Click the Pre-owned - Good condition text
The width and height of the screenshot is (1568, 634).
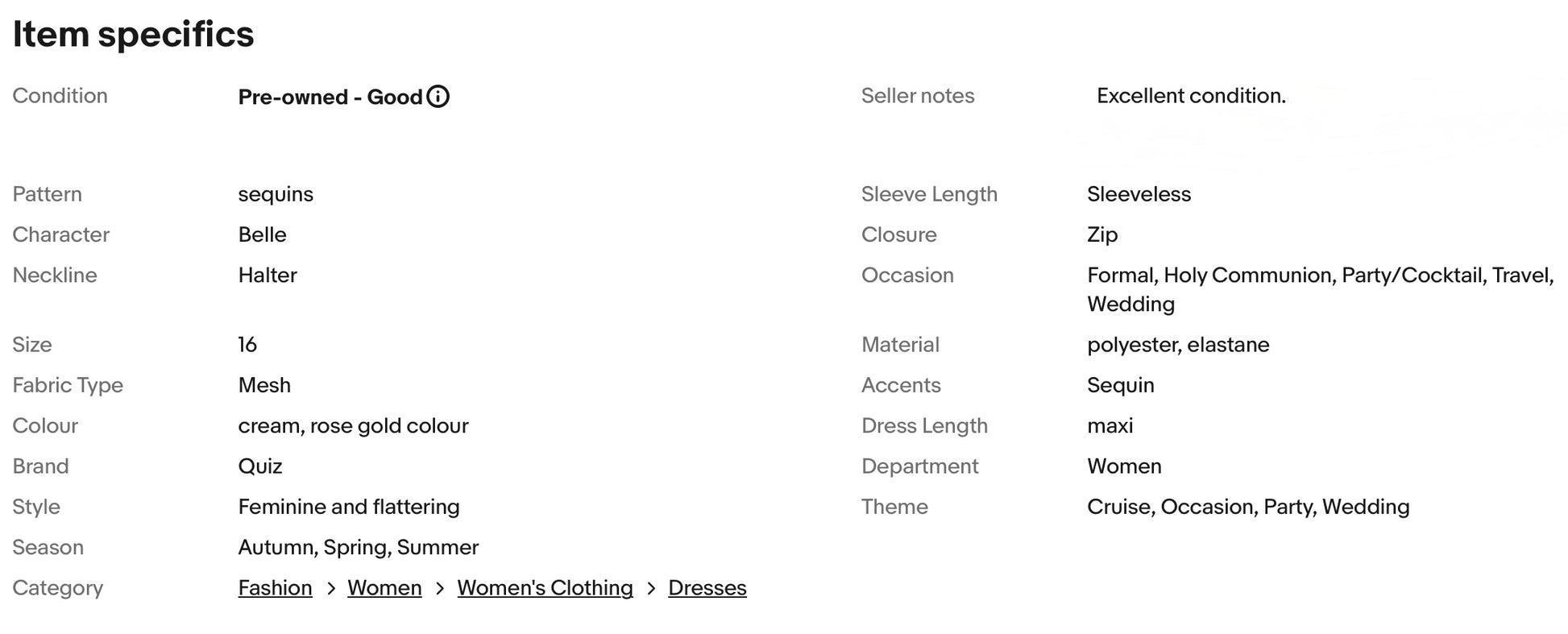pos(330,97)
